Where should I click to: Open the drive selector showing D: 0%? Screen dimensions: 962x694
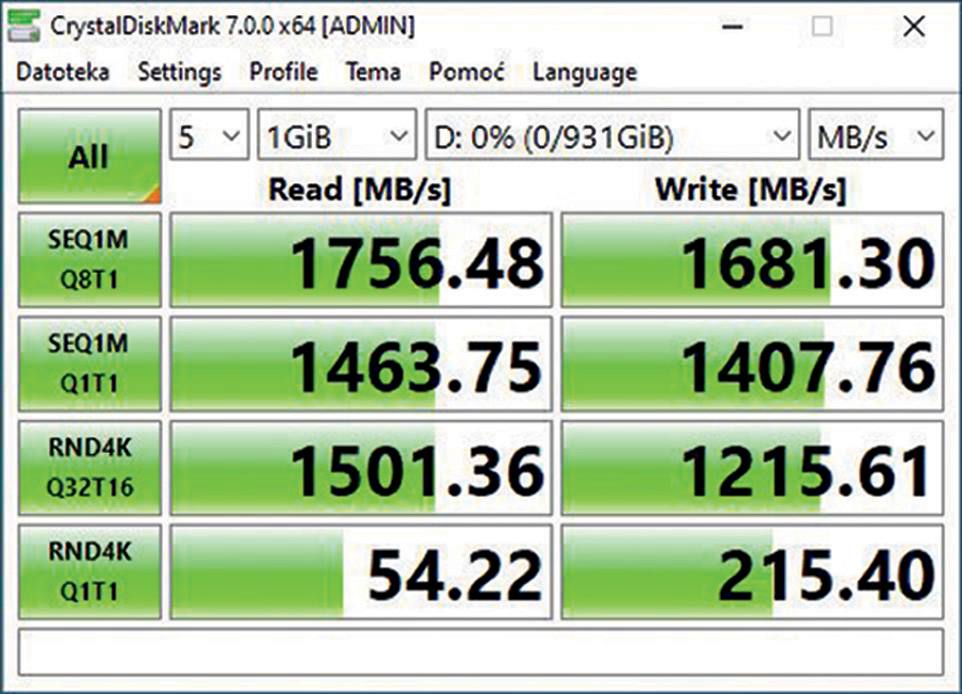point(612,136)
